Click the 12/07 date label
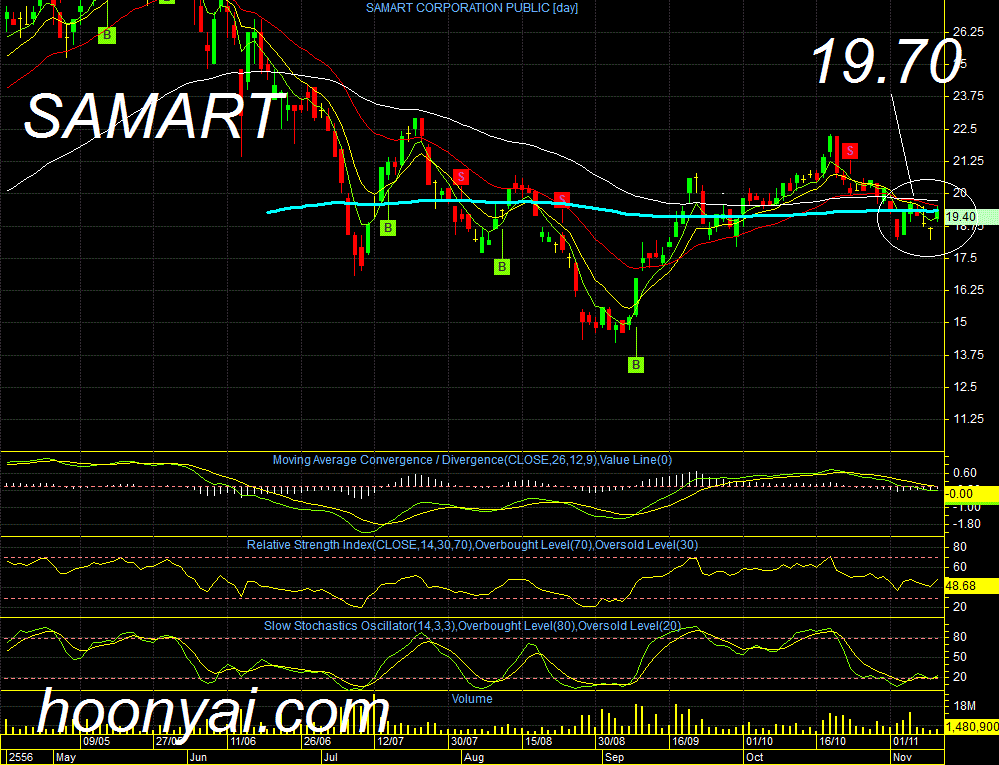 tap(391, 741)
